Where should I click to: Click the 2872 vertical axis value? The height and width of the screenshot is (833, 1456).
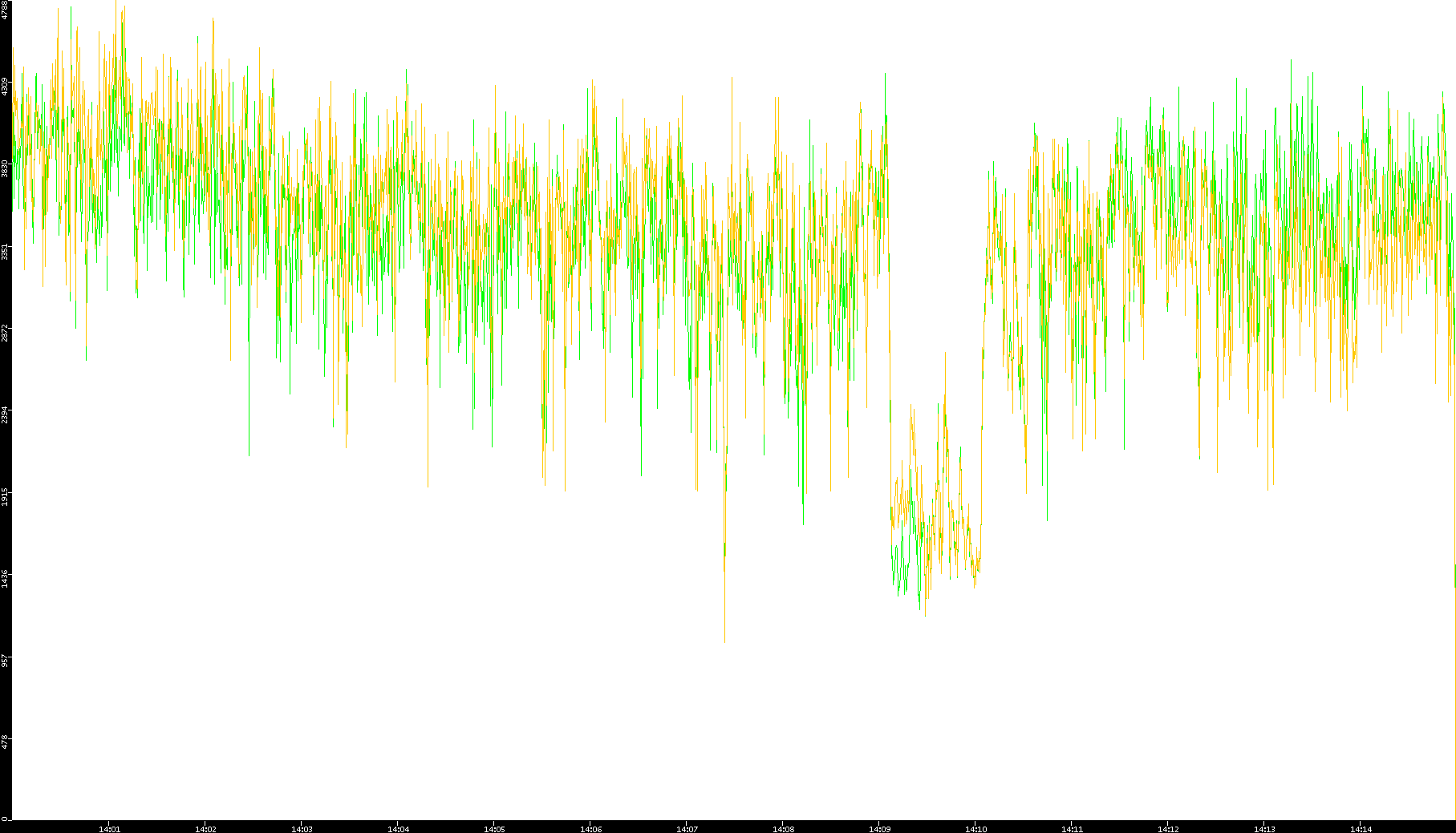coord(5,333)
